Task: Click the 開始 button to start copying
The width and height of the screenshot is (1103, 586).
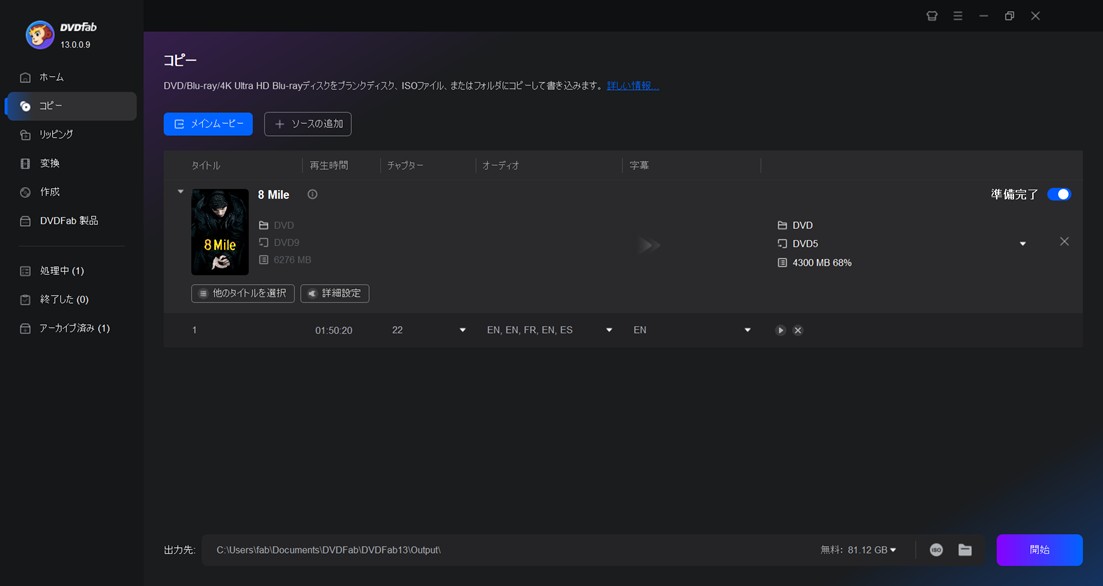Action: [x=1039, y=549]
